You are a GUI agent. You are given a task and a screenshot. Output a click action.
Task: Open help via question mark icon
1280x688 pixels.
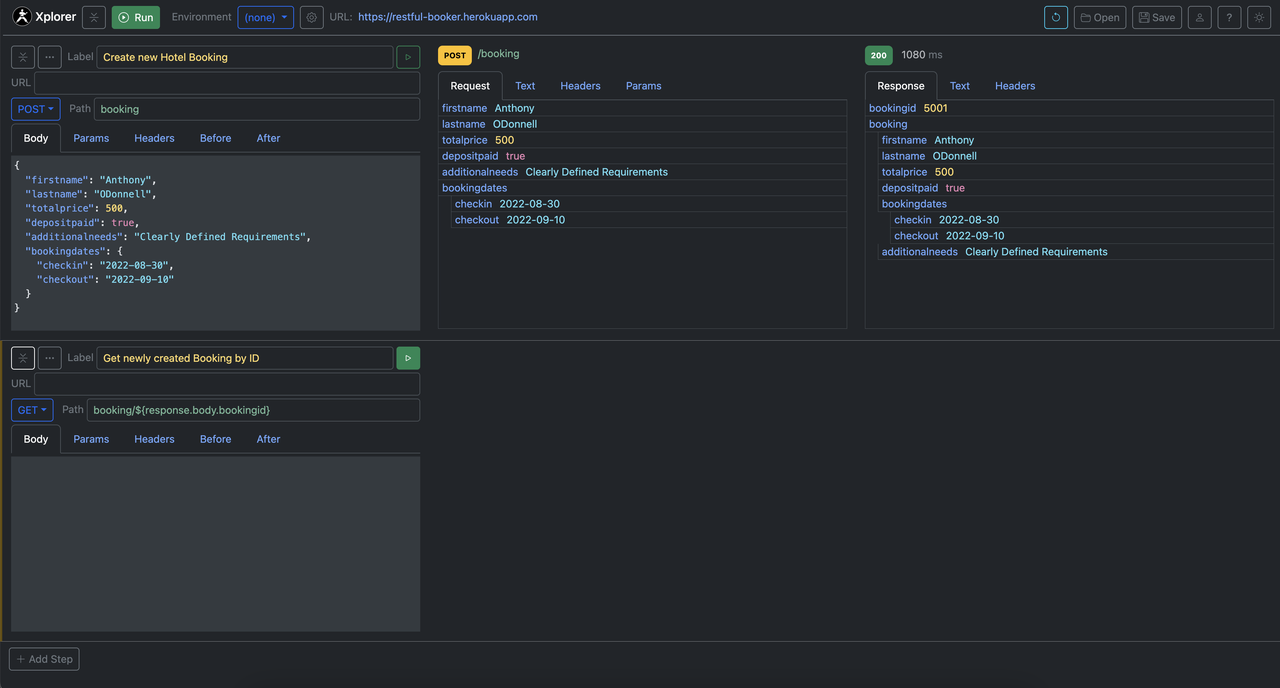pyautogui.click(x=1230, y=17)
